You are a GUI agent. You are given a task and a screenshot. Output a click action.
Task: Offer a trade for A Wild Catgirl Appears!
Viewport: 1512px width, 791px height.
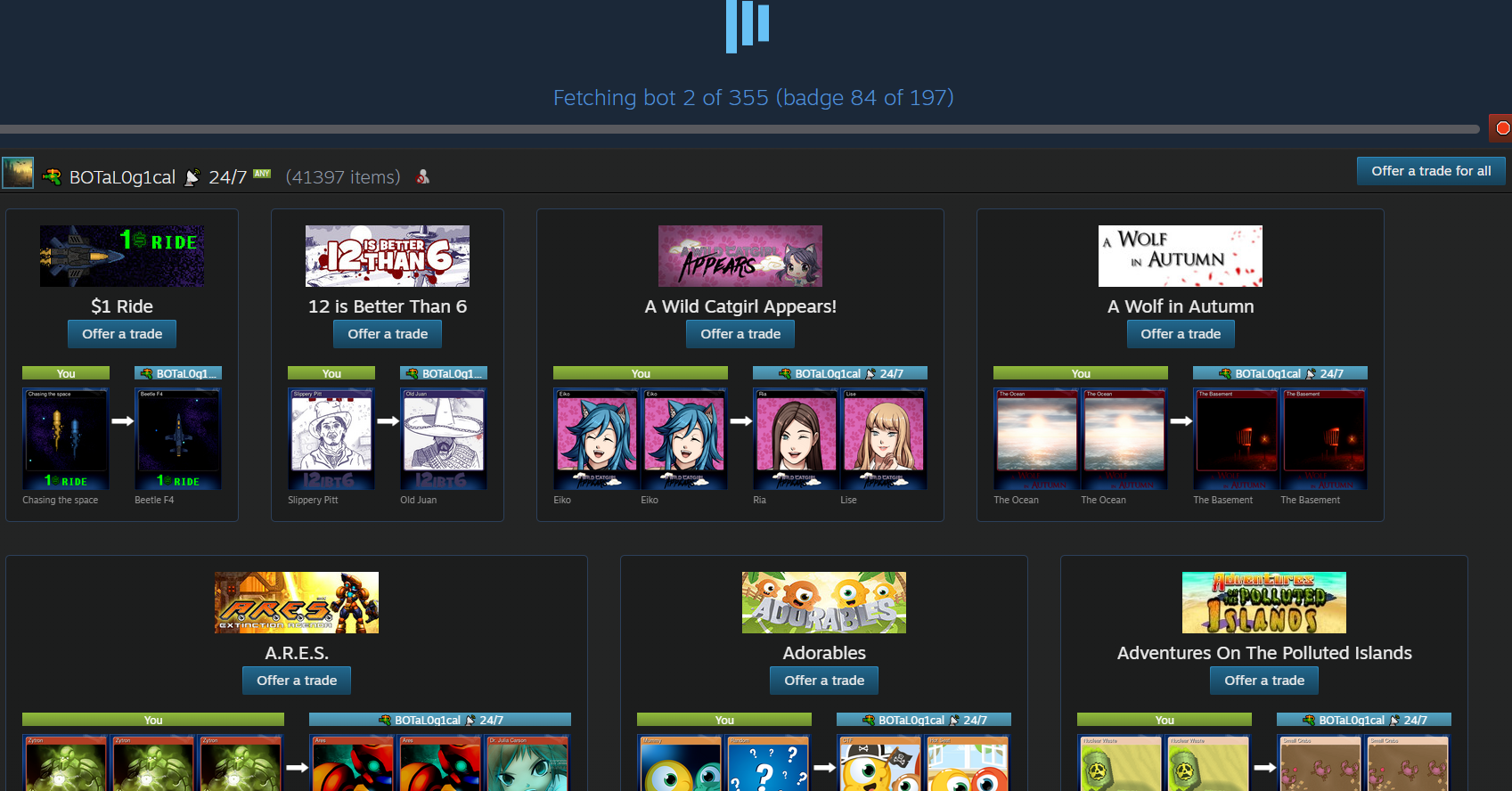740,334
